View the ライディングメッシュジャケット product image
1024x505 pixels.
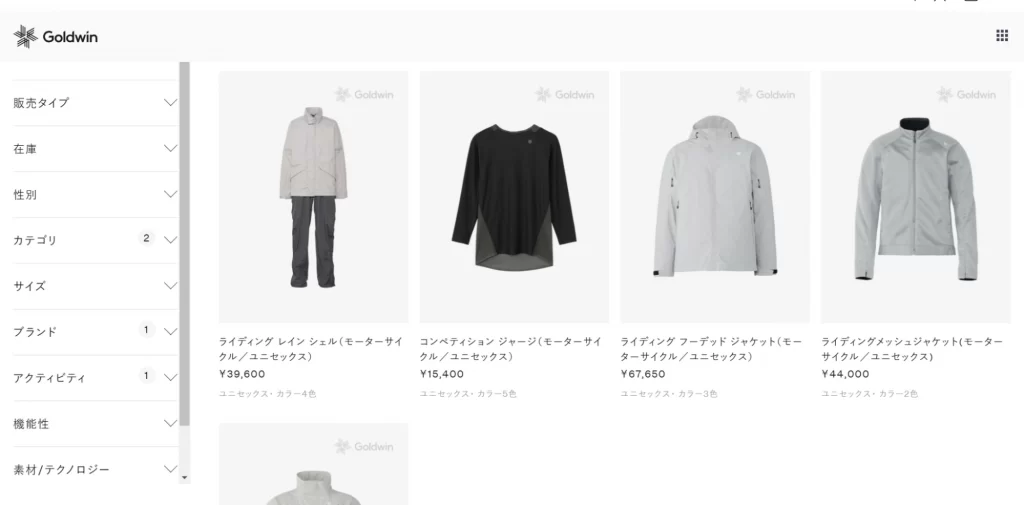916,197
